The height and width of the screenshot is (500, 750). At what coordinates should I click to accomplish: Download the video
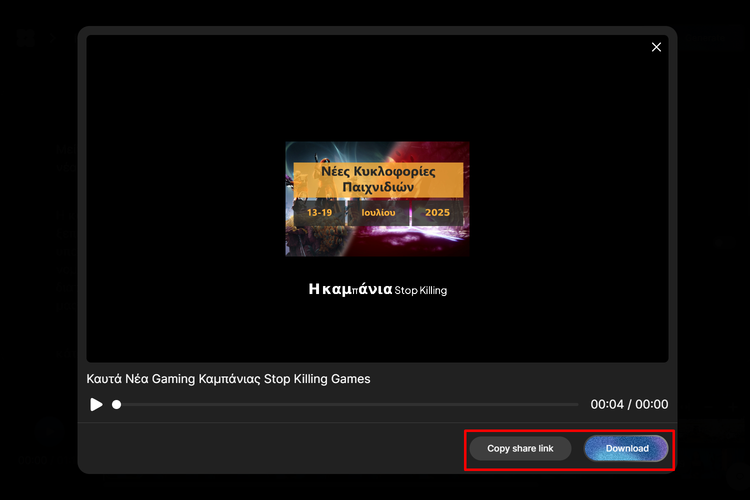point(626,448)
